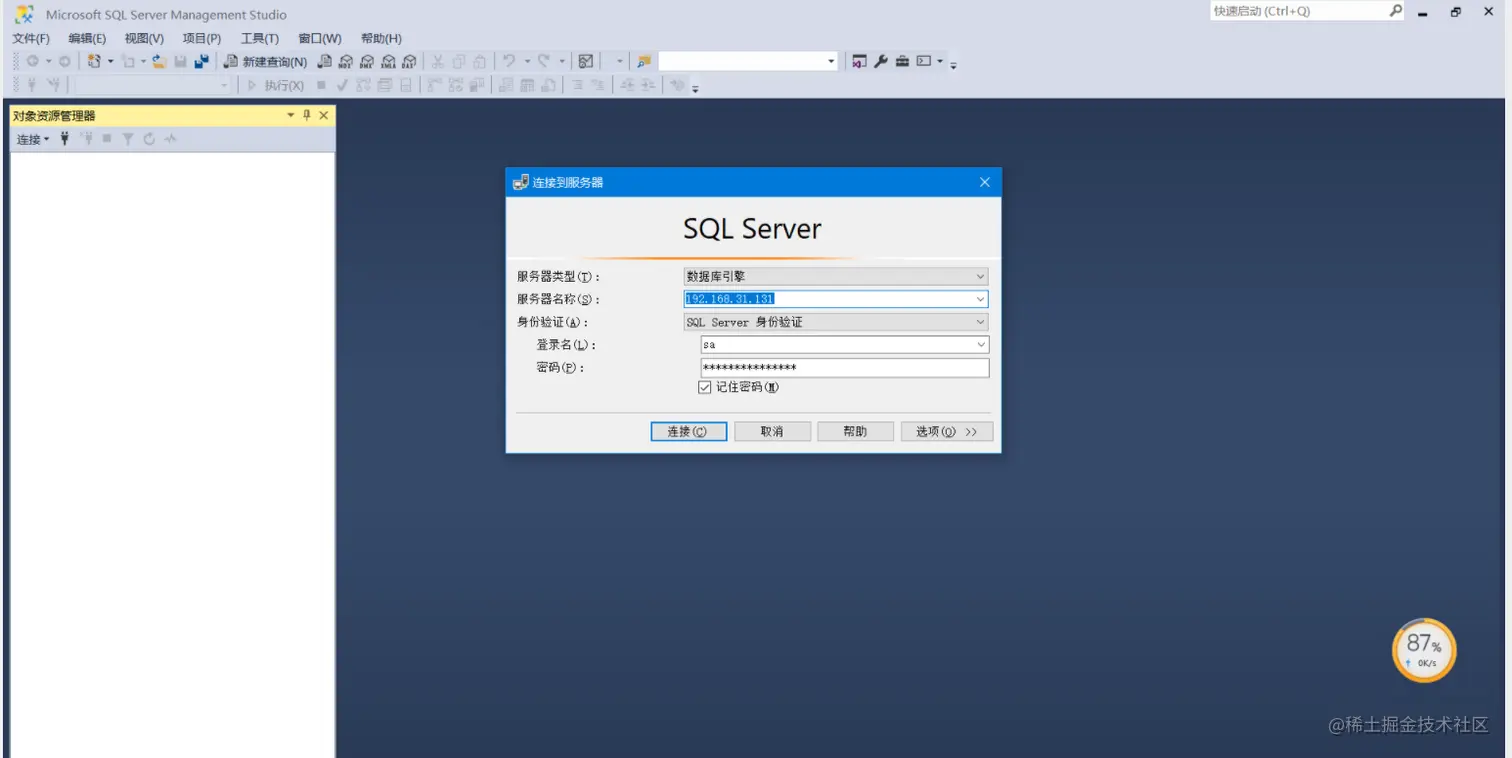Click the undo arrow icon
Screen dimensions: 1512x758
[x=509, y=62]
